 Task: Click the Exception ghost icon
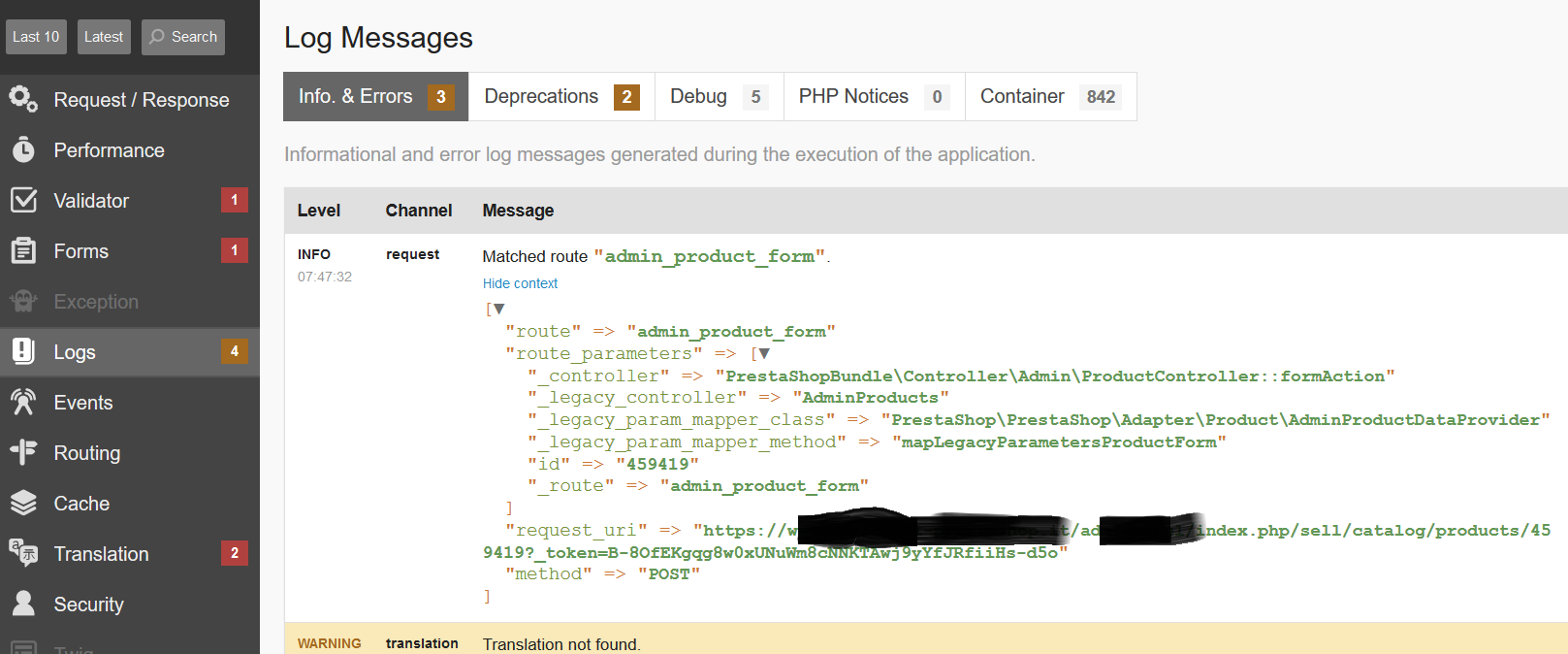pyautogui.click(x=23, y=301)
